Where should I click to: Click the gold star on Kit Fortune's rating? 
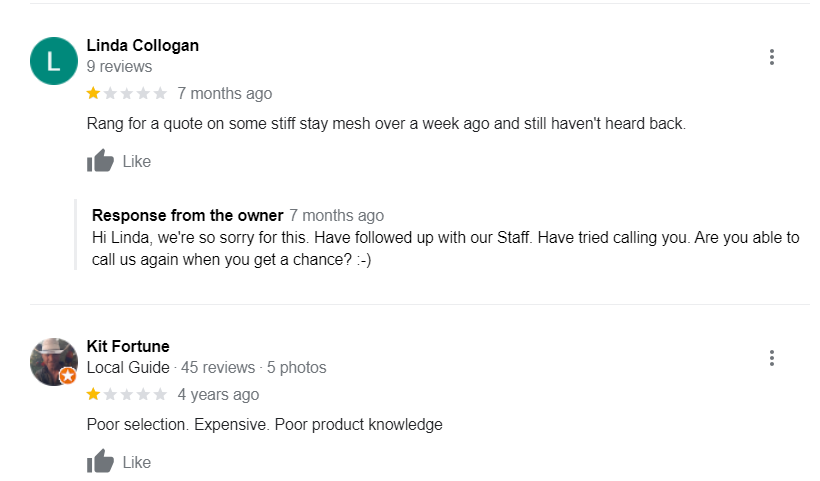[x=93, y=395]
